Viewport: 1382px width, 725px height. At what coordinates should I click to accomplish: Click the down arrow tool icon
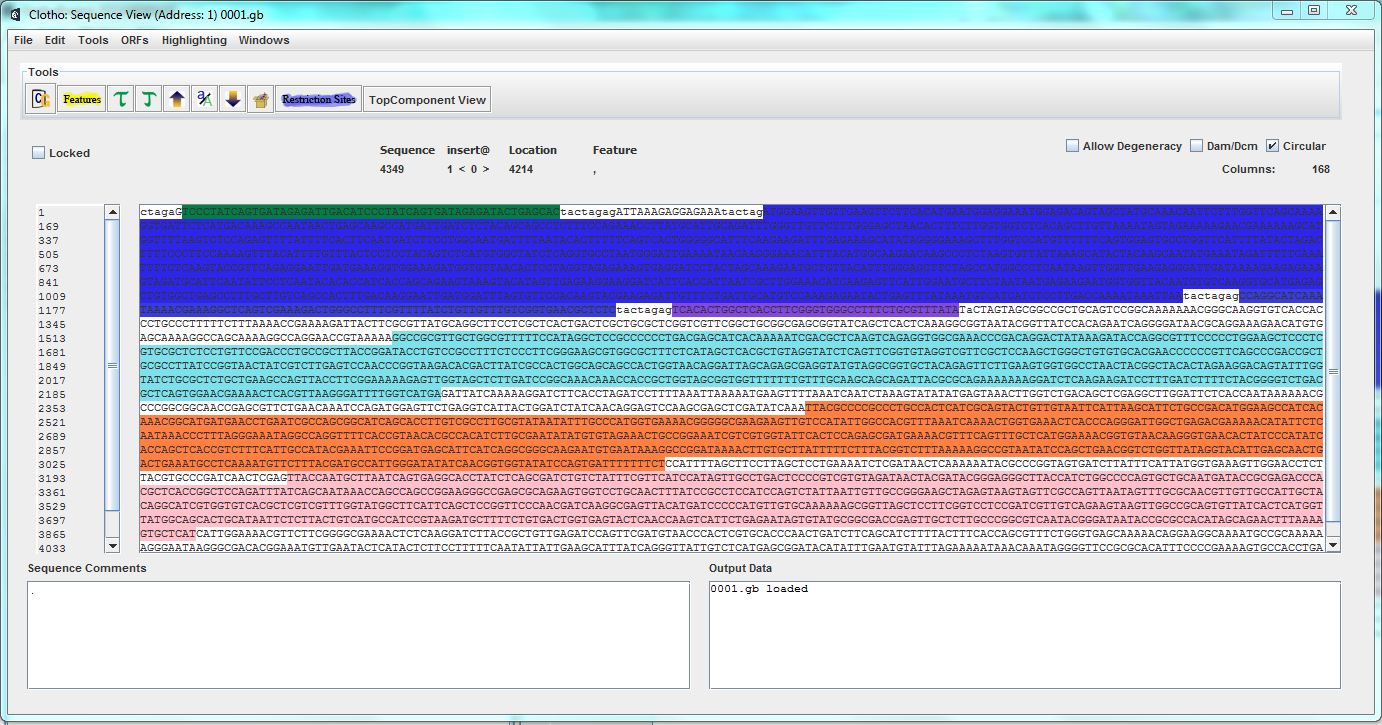(233, 99)
